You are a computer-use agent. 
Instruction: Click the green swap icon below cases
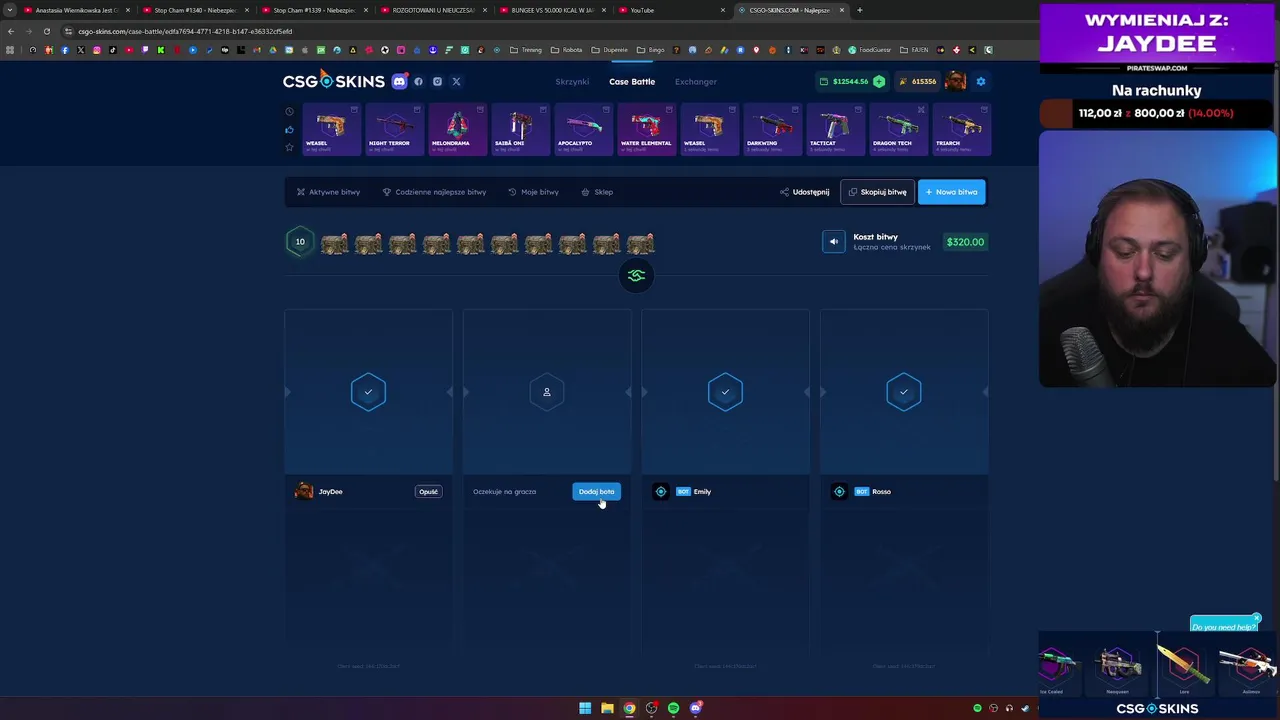[x=636, y=275]
